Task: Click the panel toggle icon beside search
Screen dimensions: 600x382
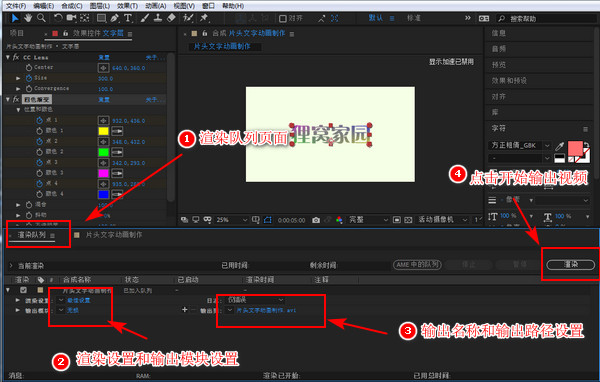Action: [x=484, y=18]
